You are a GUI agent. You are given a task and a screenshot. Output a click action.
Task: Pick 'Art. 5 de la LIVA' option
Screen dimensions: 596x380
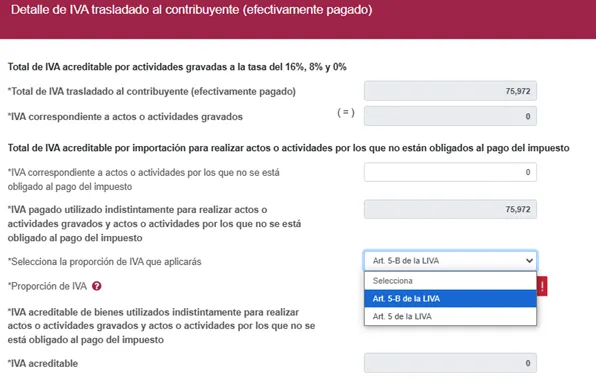pyautogui.click(x=450, y=316)
